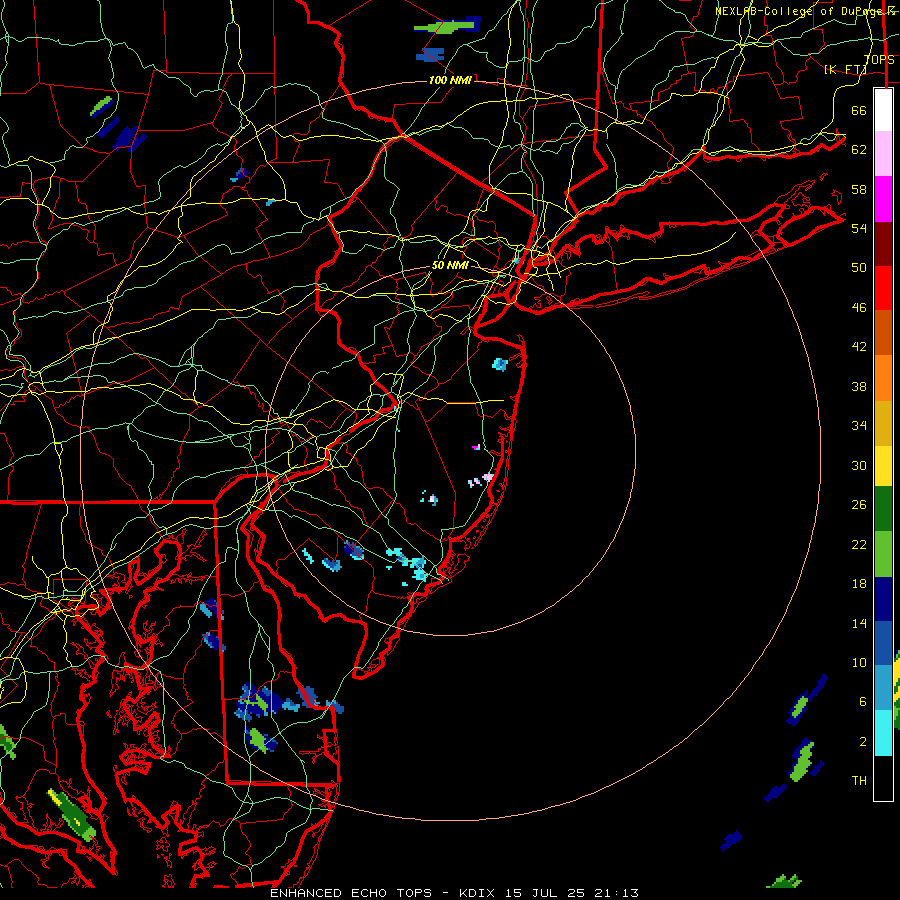Select the "30" scale value
Screen dimensions: 900x900
859,465
